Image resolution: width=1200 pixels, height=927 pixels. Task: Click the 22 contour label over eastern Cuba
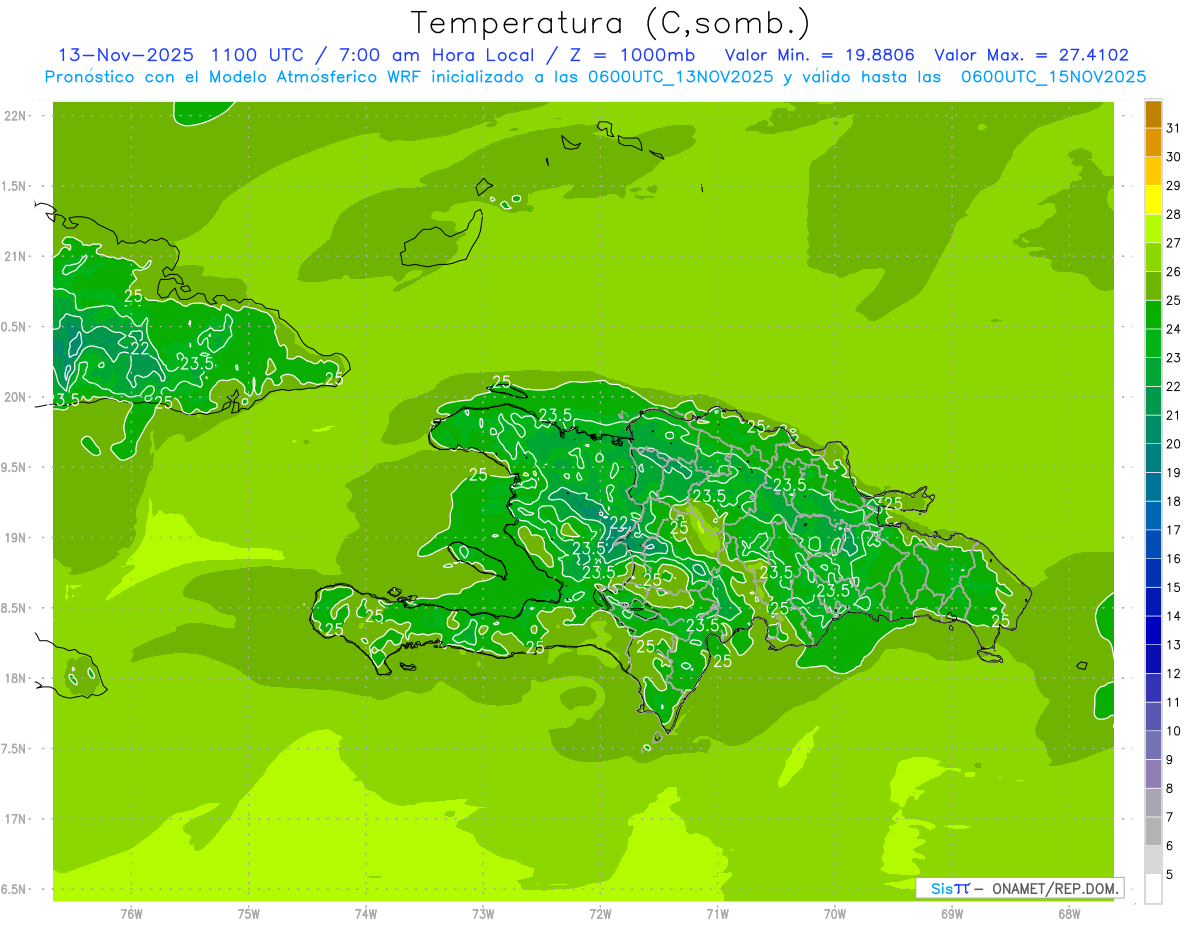pos(140,348)
